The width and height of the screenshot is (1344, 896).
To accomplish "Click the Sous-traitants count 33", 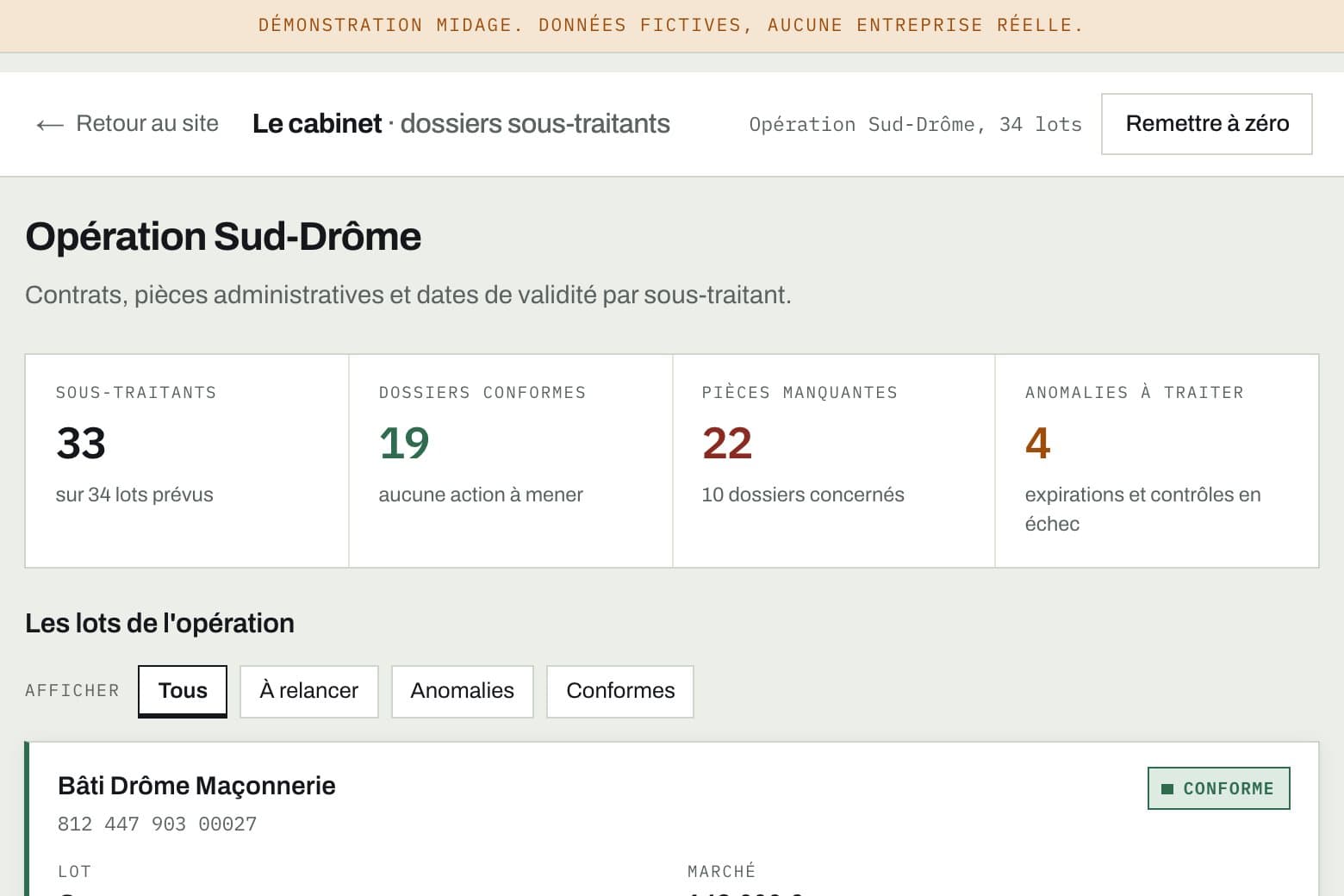I will tap(81, 444).
